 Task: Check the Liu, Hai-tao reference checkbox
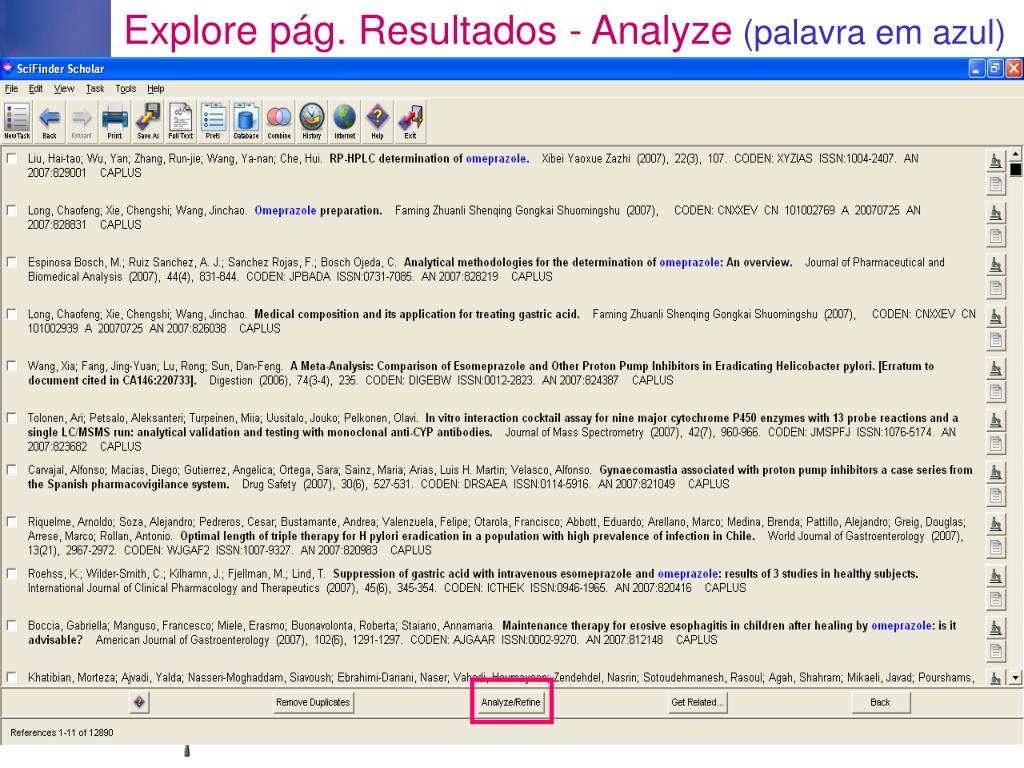pyautogui.click(x=11, y=158)
